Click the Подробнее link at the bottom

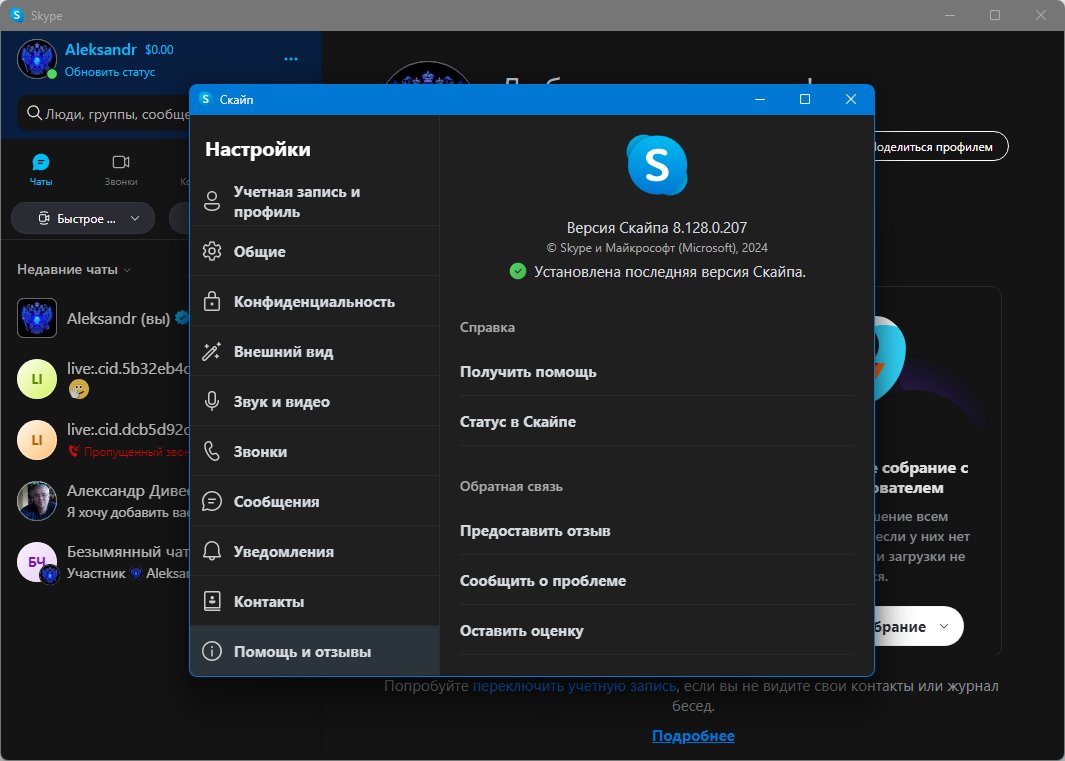click(693, 736)
